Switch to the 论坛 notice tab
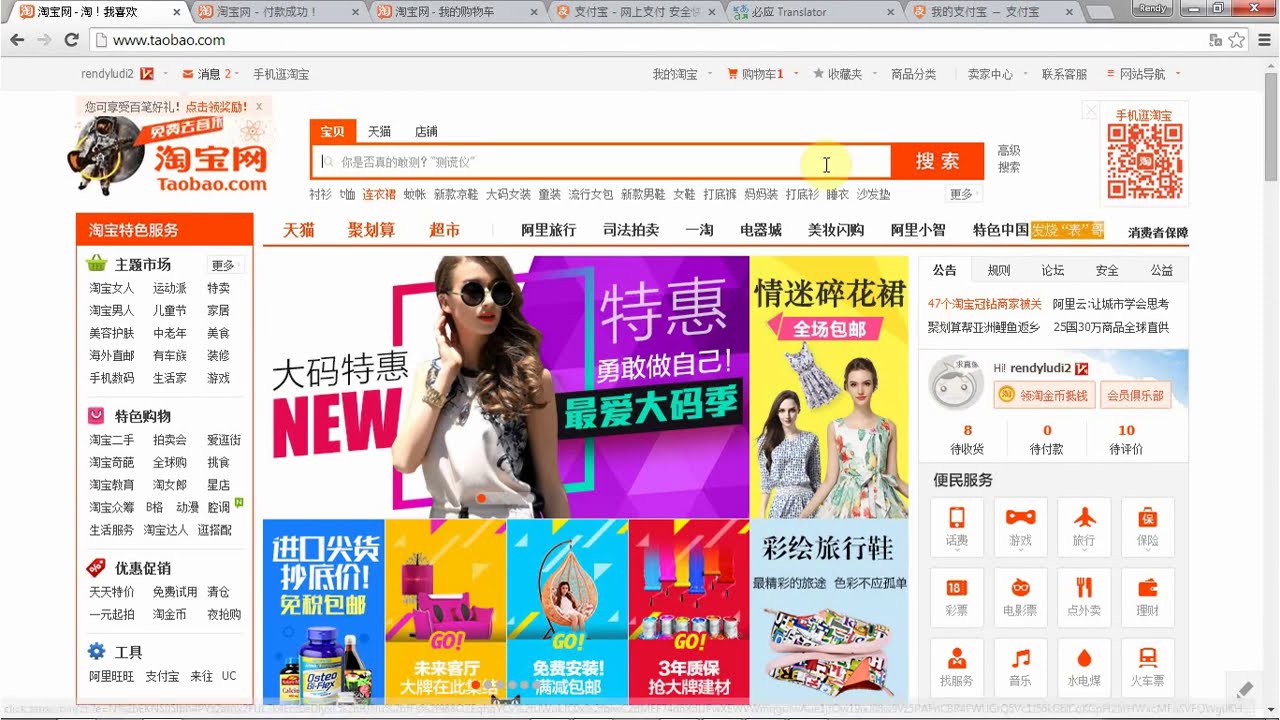The width and height of the screenshot is (1280, 720). [x=1053, y=270]
